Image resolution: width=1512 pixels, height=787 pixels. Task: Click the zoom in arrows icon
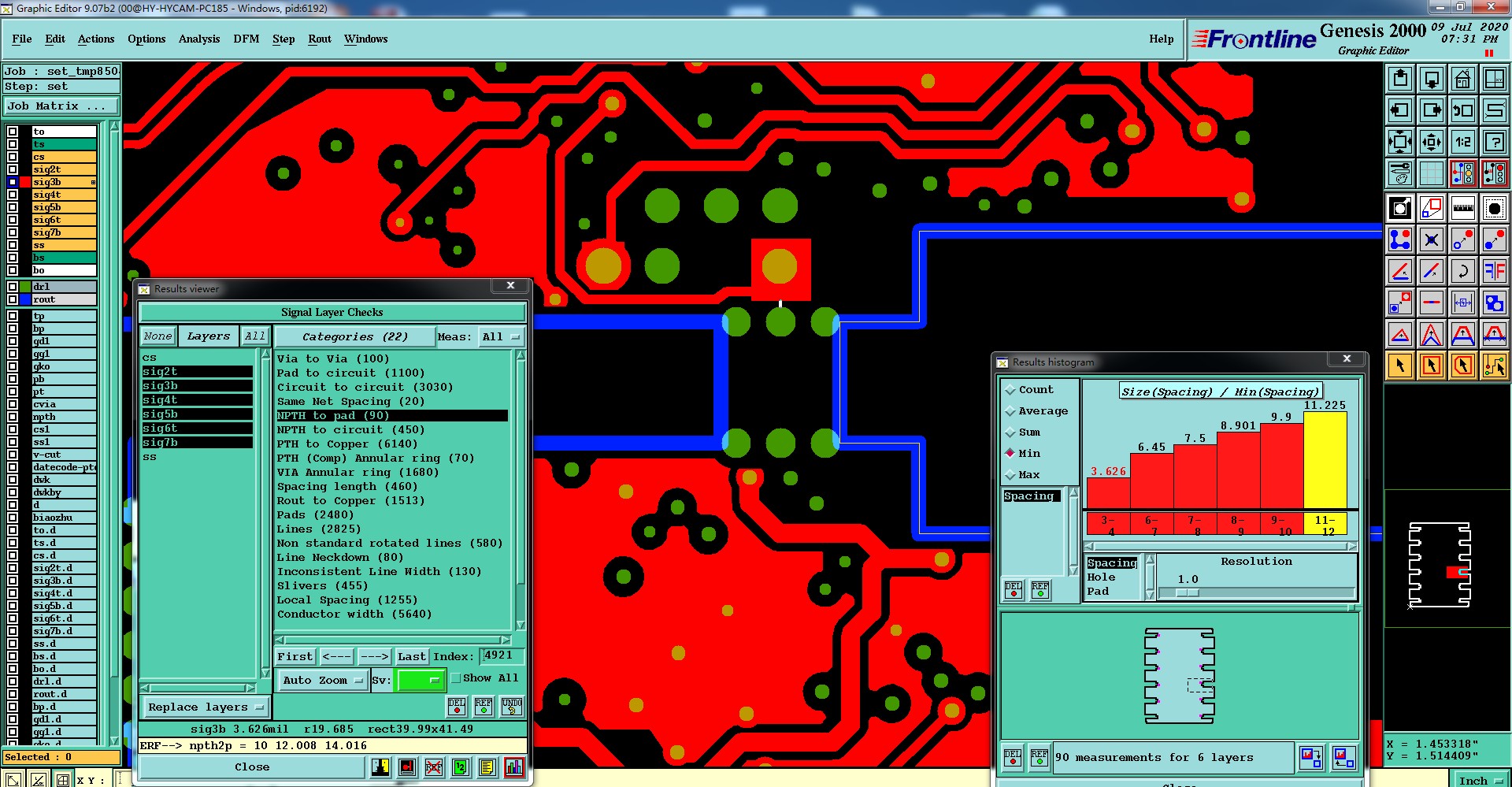point(1400,142)
